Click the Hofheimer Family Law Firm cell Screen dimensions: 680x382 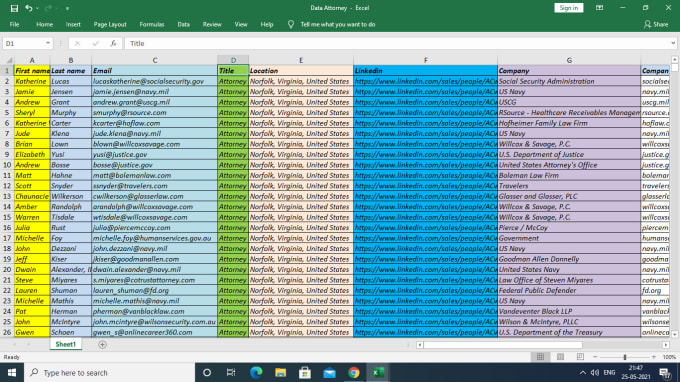[x=569, y=123]
